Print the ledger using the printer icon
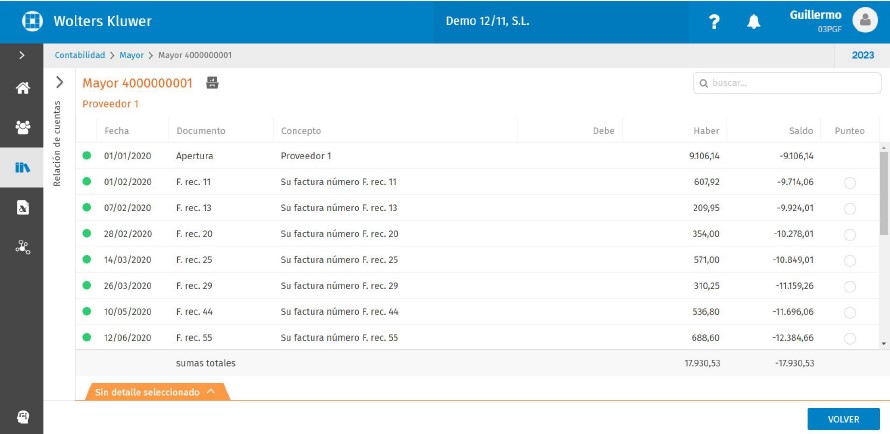 [212, 83]
